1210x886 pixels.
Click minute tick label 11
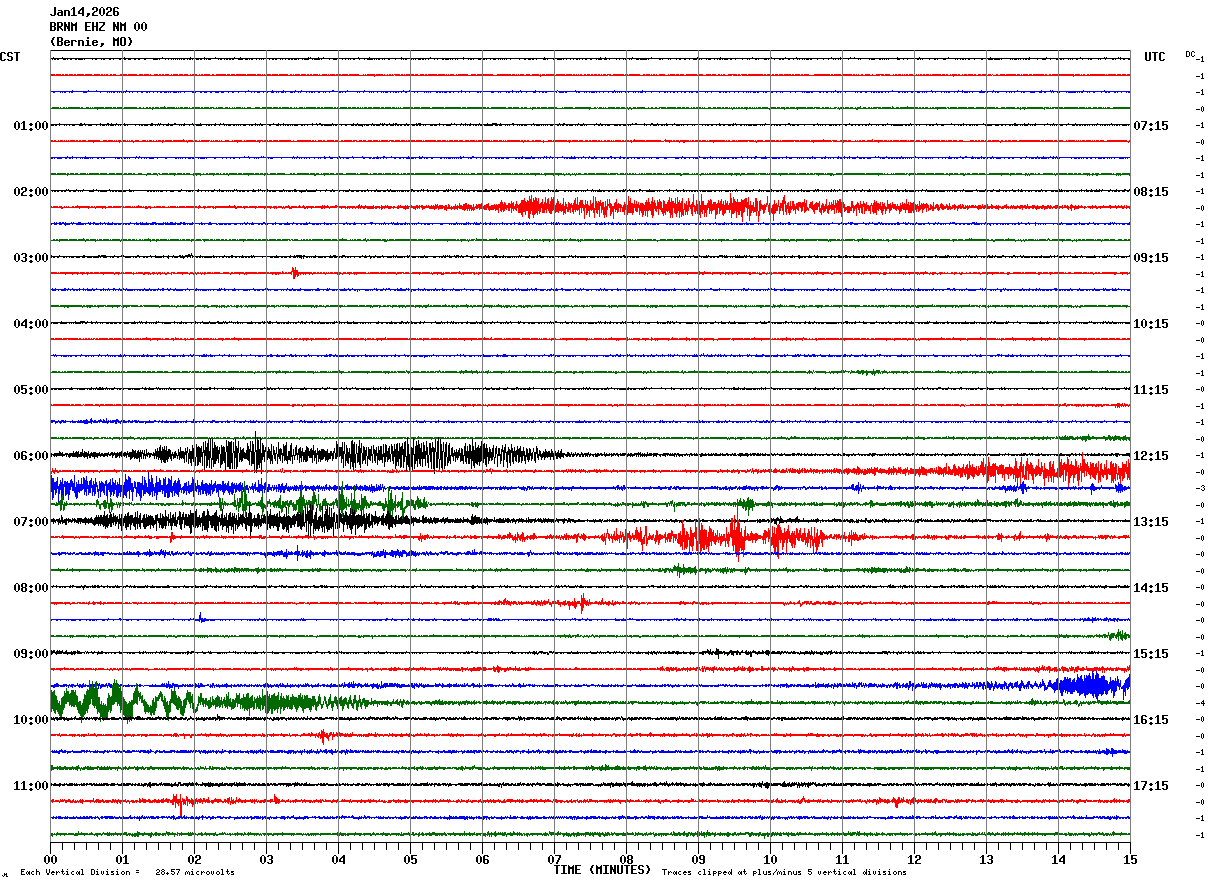[842, 859]
